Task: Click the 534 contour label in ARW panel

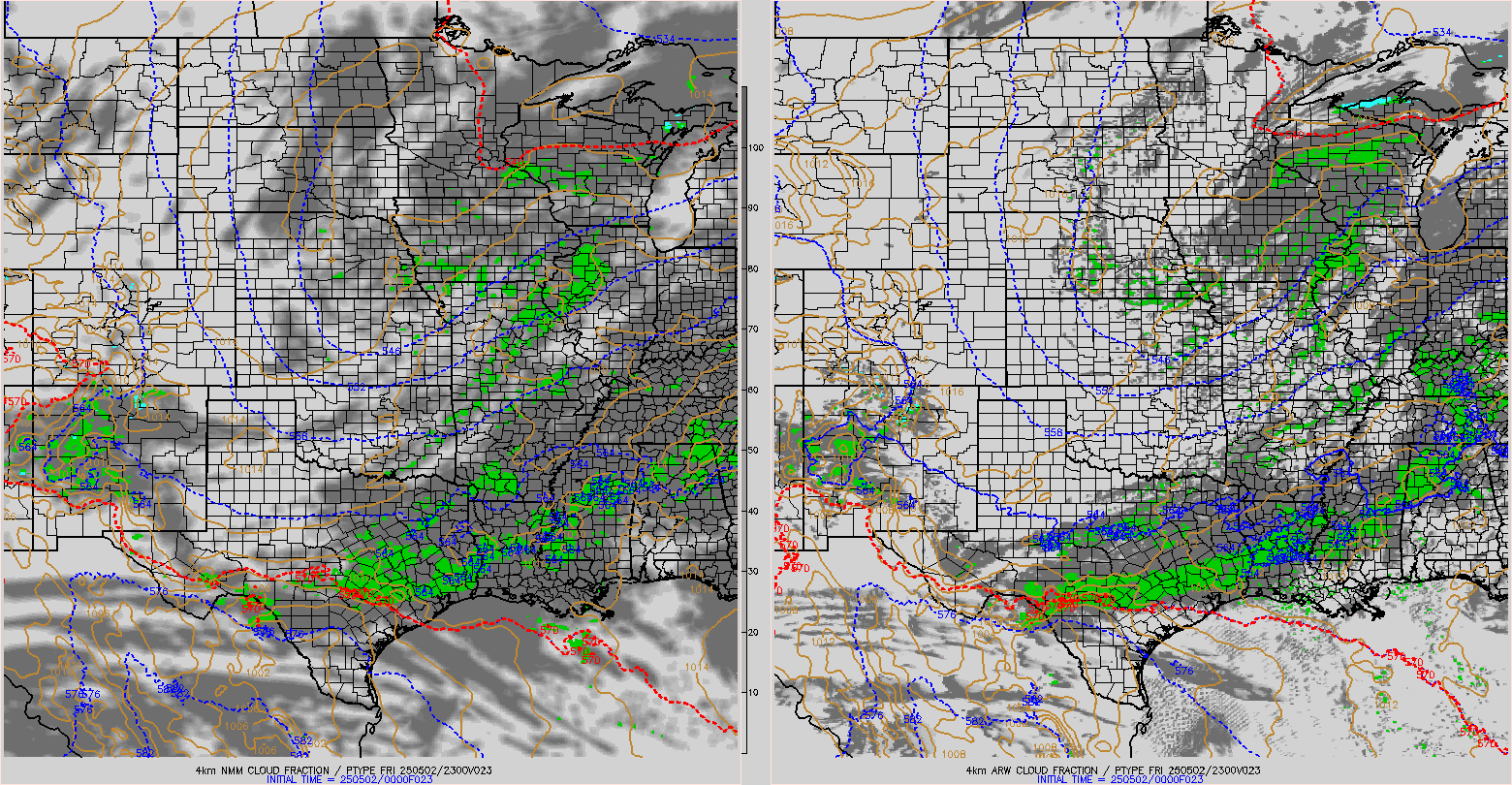Action: (x=1442, y=32)
